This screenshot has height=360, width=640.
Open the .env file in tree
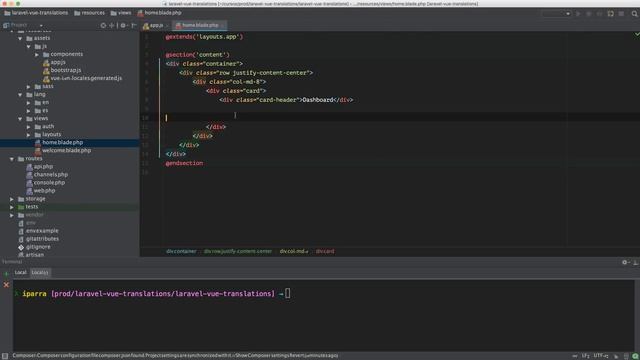pos(27,223)
